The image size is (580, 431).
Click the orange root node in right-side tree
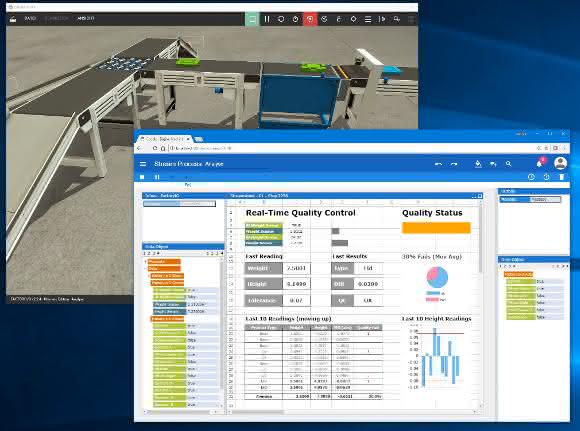[518, 274]
